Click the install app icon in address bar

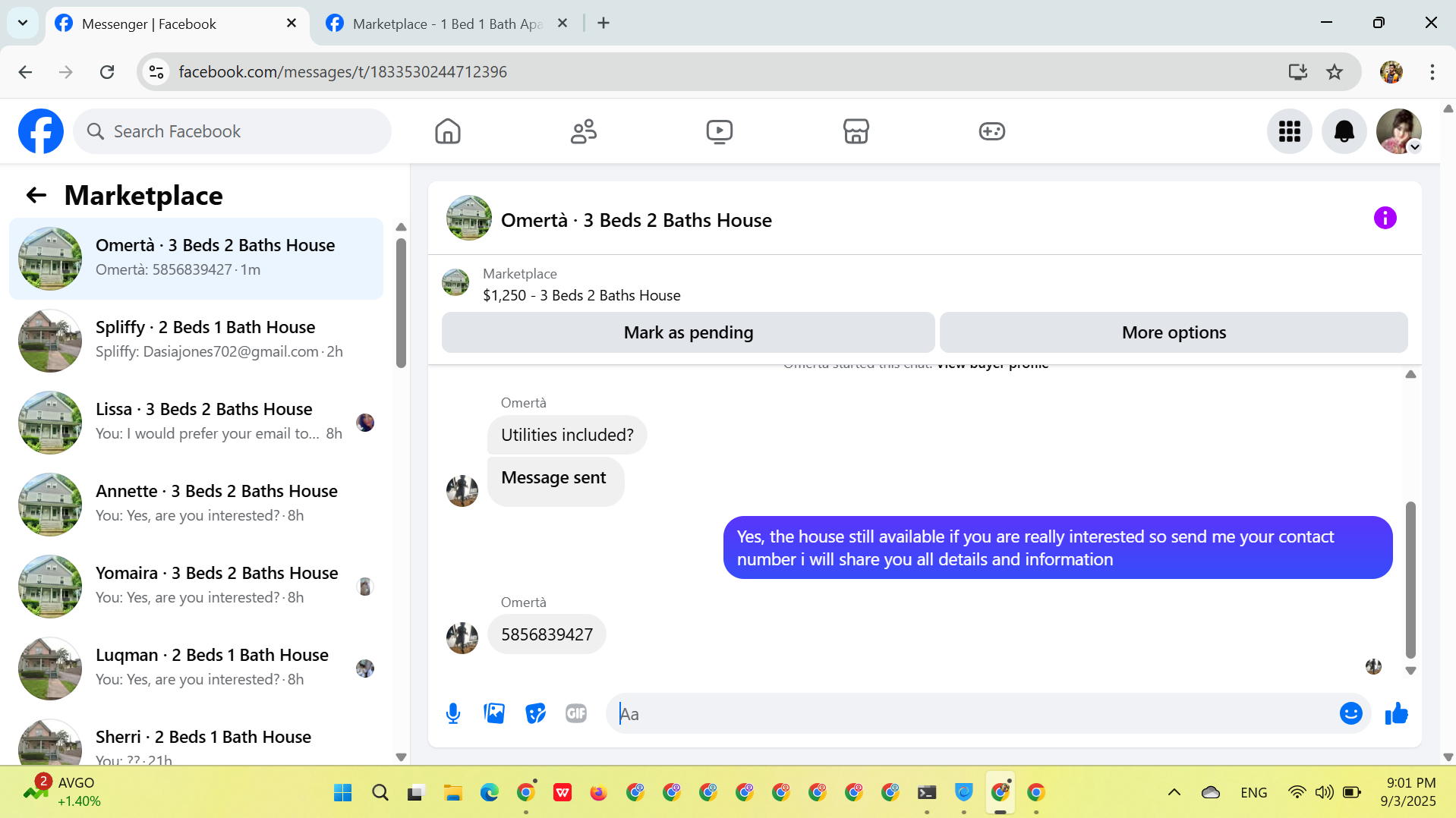click(x=1298, y=72)
